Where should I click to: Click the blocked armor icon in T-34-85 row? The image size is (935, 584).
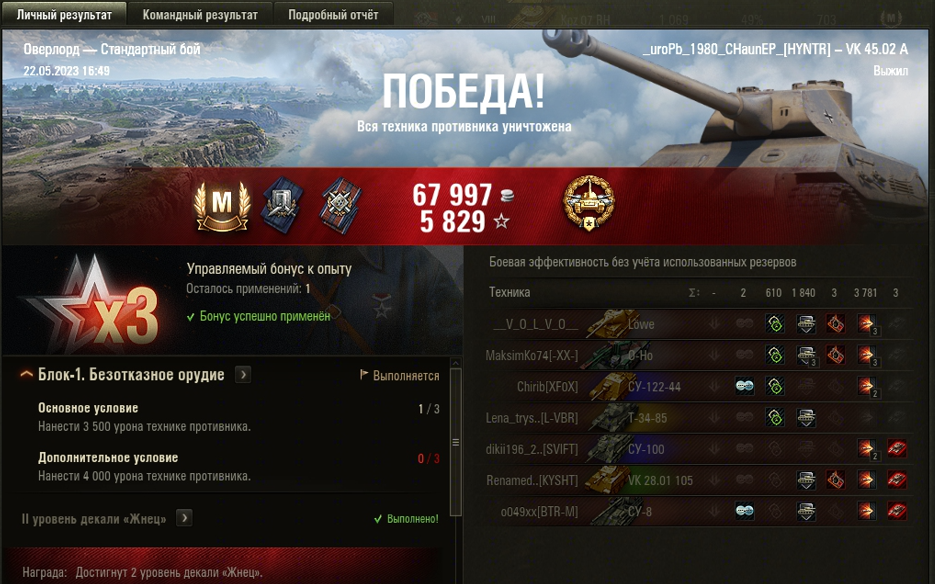tap(806, 418)
